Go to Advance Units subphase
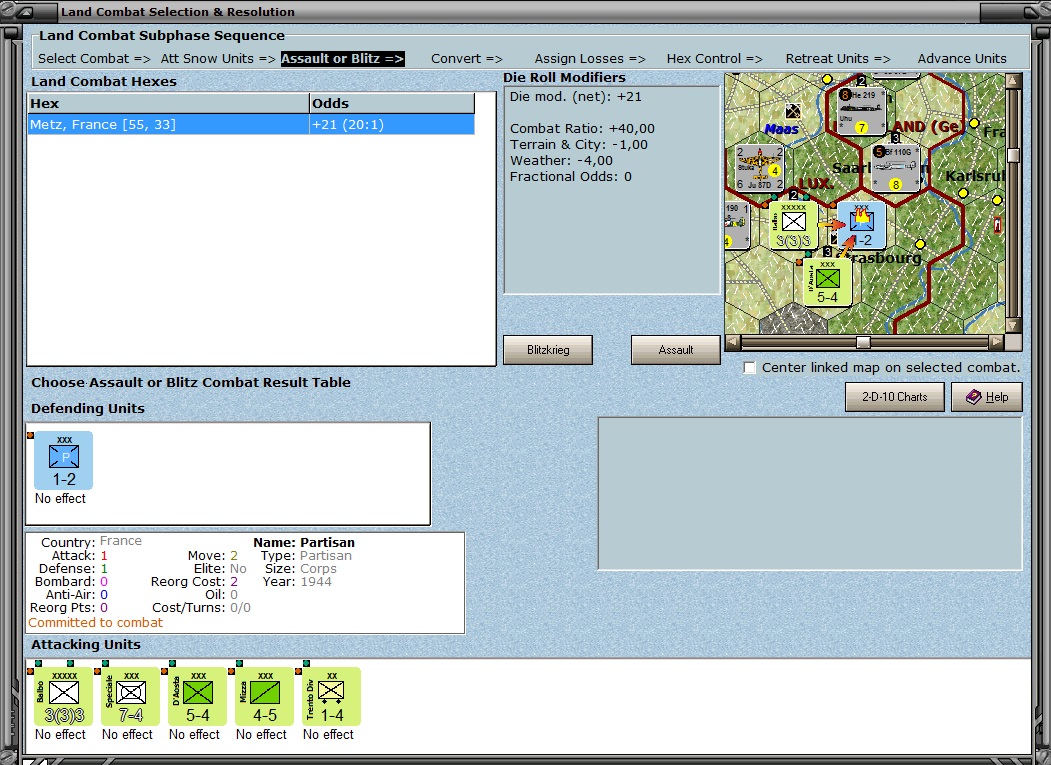 pyautogui.click(x=962, y=59)
